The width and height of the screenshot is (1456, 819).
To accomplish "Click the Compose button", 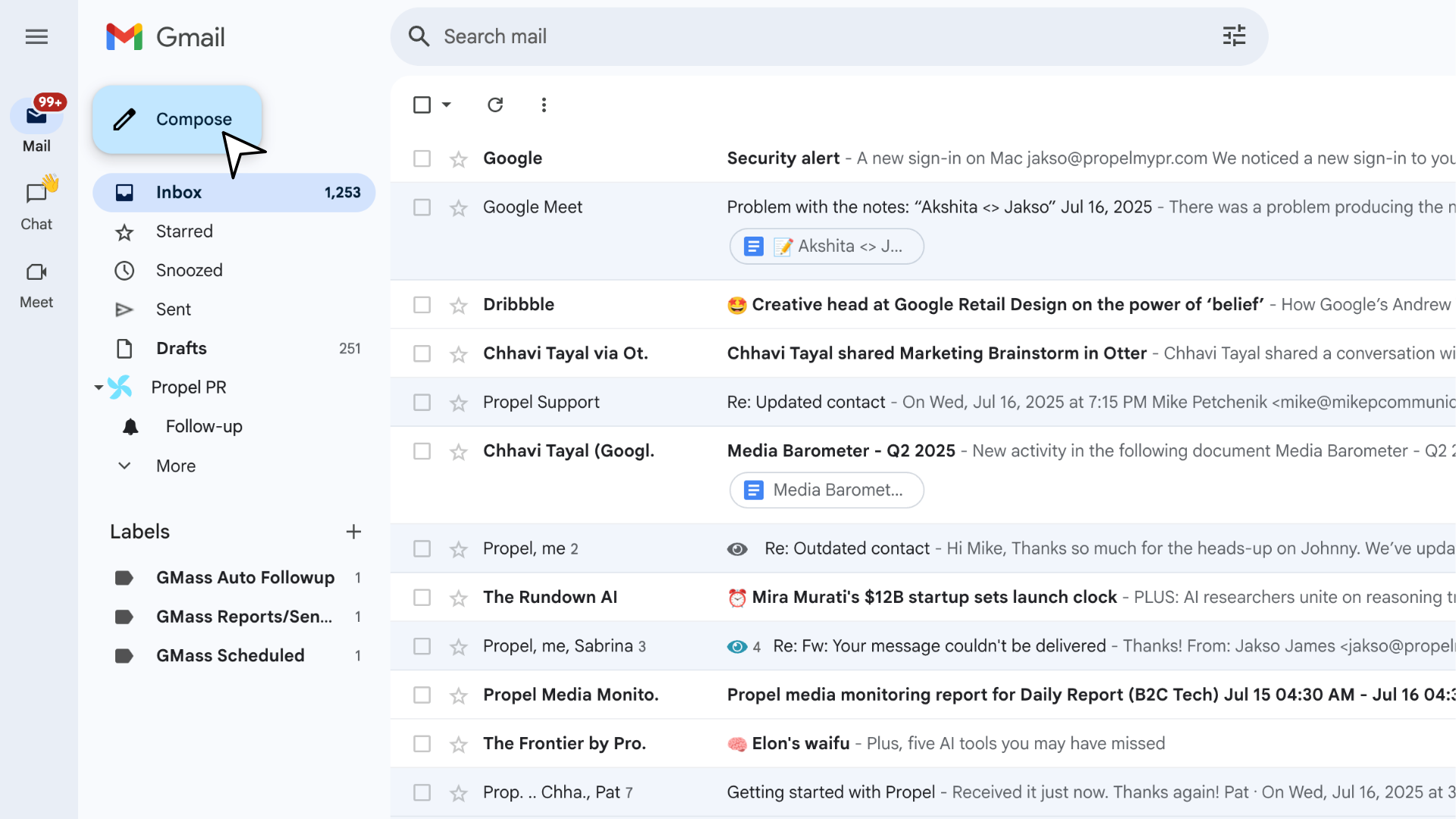I will (177, 119).
